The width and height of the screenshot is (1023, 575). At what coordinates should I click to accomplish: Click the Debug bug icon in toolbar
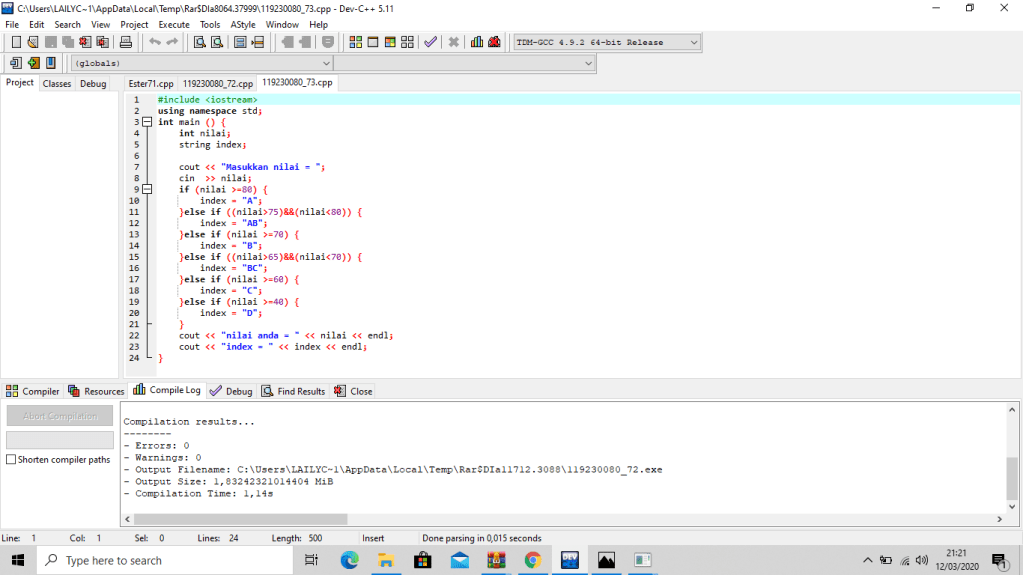(495, 42)
